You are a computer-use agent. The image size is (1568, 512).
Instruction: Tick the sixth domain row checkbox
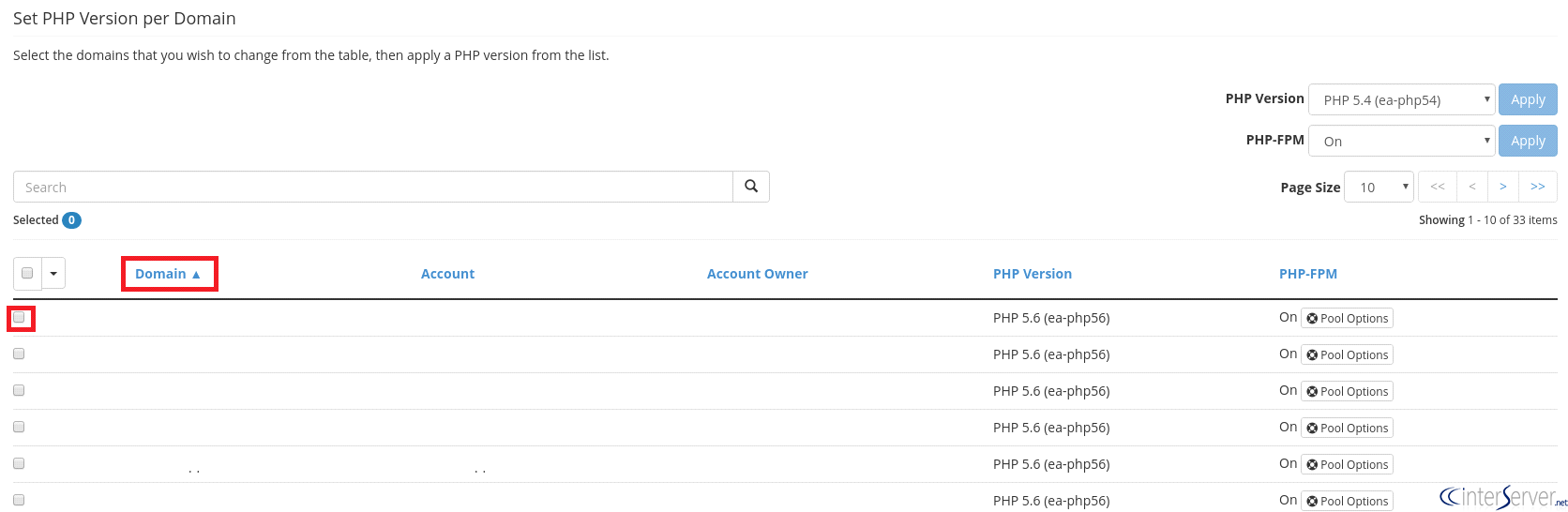pos(19,500)
